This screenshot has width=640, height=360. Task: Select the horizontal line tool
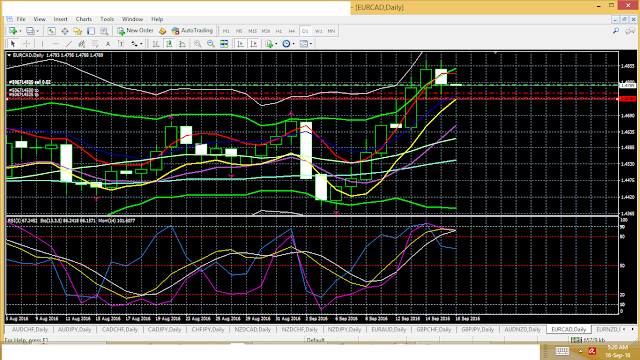point(56,44)
